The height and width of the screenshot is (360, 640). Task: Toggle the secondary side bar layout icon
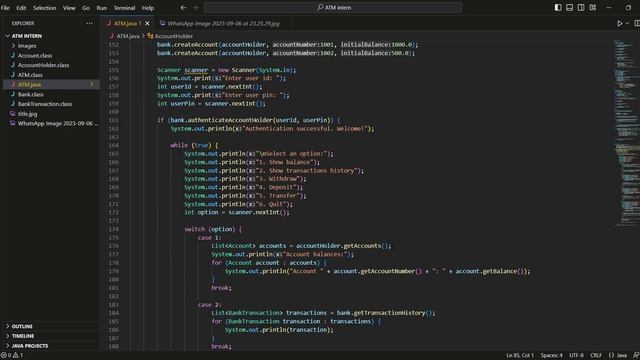pos(581,7)
